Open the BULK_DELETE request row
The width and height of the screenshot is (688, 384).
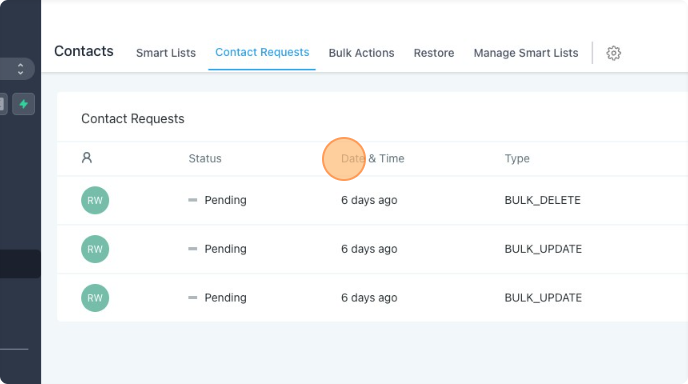(373, 200)
